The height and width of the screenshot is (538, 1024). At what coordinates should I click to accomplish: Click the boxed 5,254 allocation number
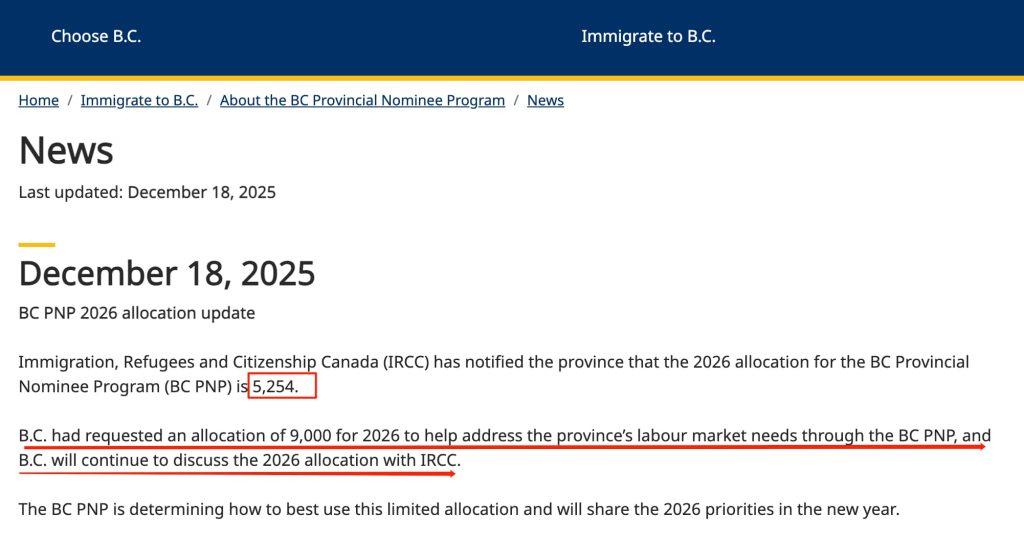[282, 386]
